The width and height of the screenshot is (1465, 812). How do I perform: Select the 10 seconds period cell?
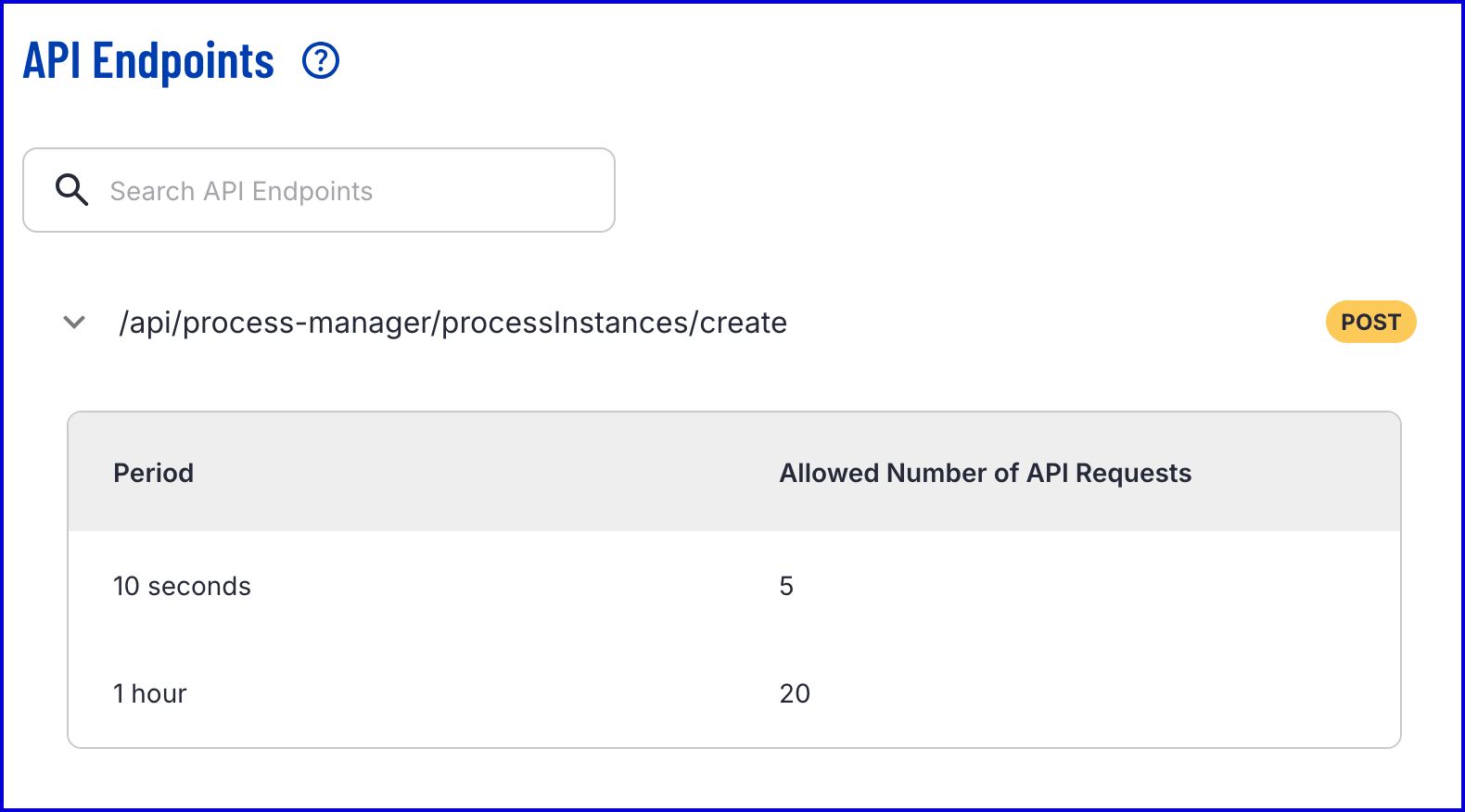click(x=182, y=587)
